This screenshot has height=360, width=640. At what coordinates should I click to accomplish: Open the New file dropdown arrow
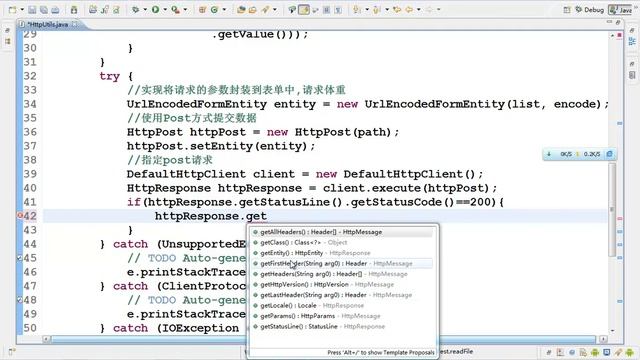click(22, 9)
